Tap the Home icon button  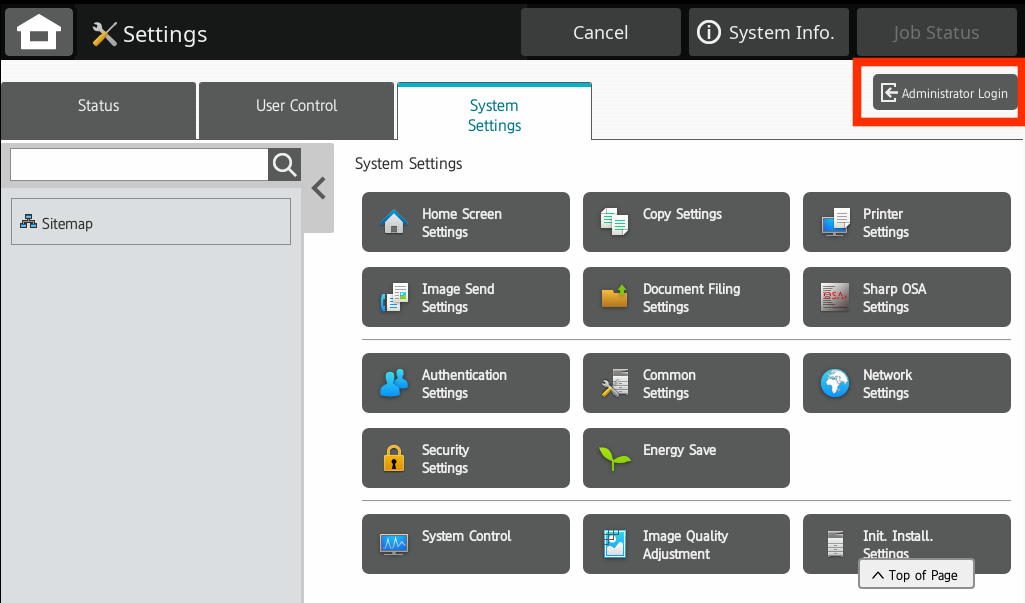click(39, 33)
